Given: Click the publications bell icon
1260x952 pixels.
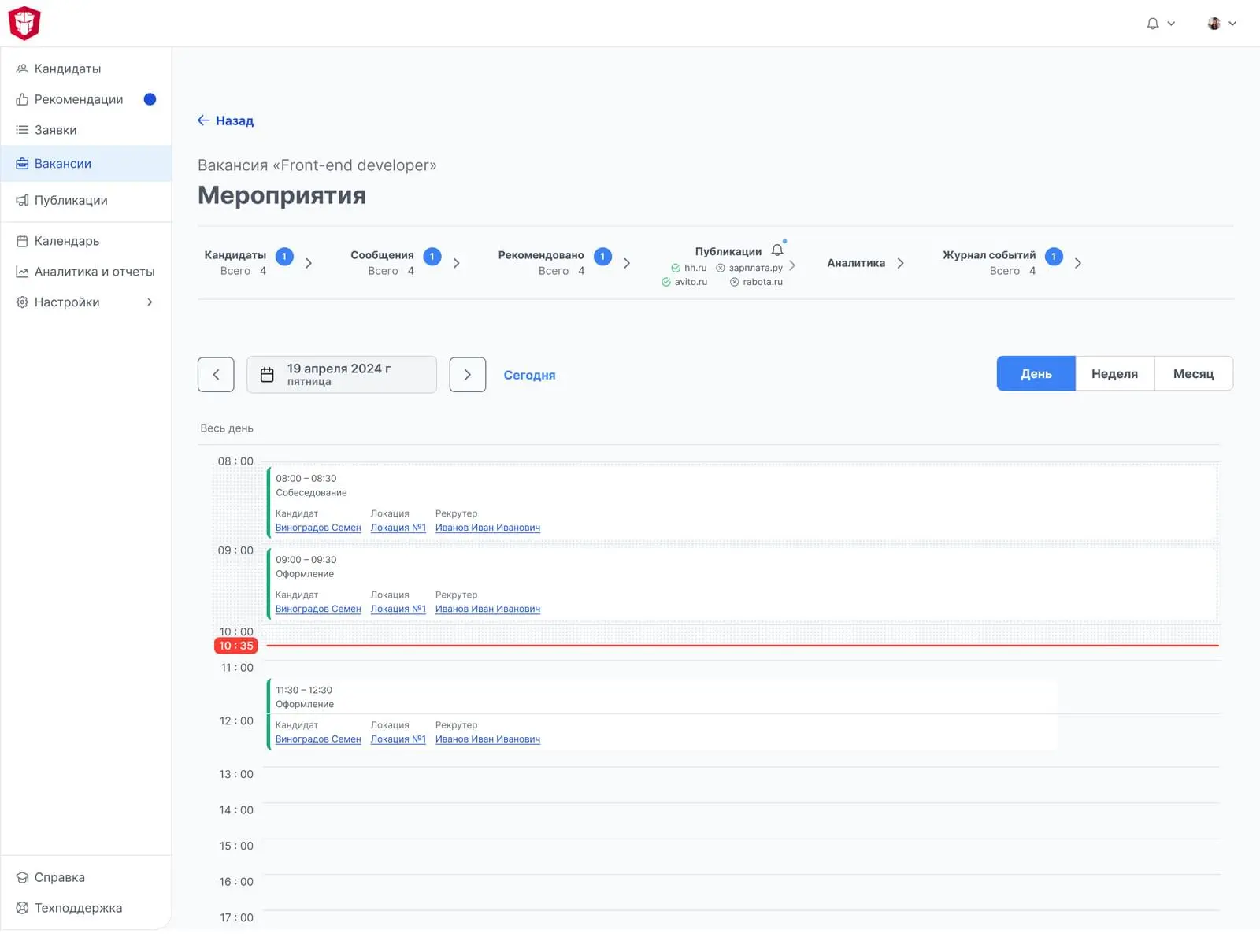Looking at the screenshot, I should pyautogui.click(x=777, y=250).
